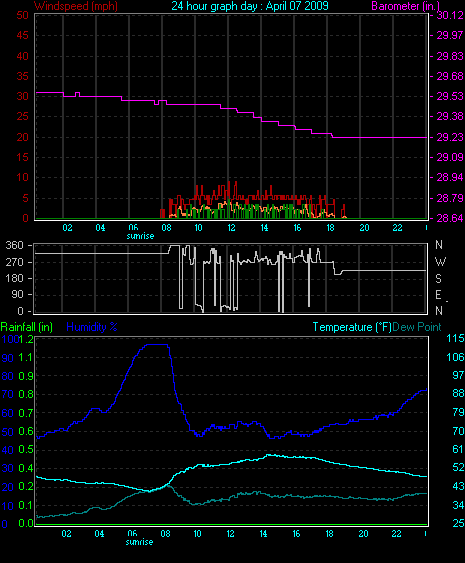The image size is (465, 563).
Task: Click the 29.53 barometer scale value
Action: [450, 97]
